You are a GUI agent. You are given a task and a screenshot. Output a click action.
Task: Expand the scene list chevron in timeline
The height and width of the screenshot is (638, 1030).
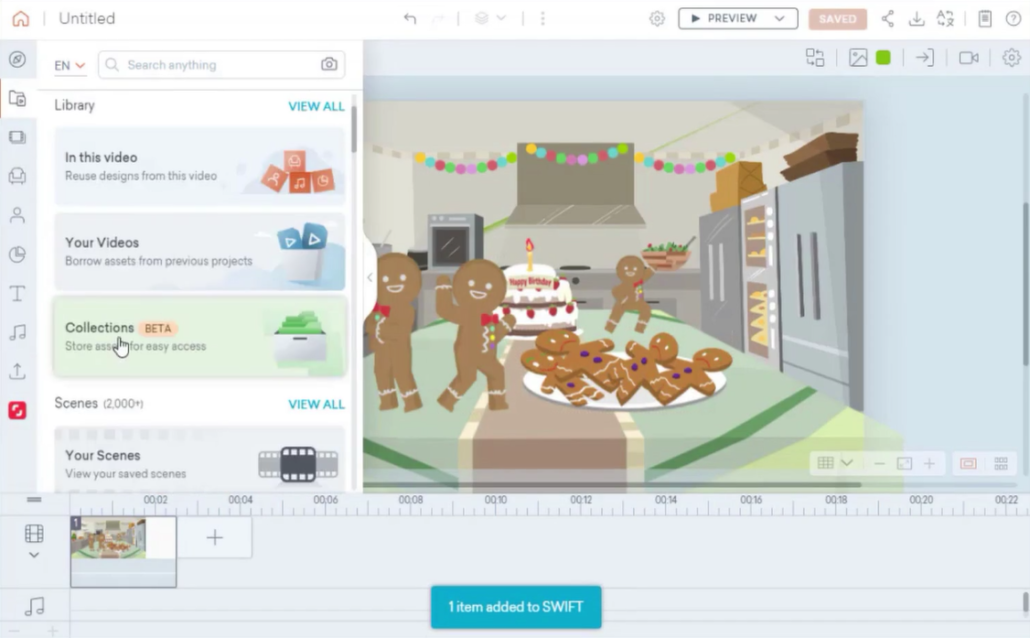[34, 555]
